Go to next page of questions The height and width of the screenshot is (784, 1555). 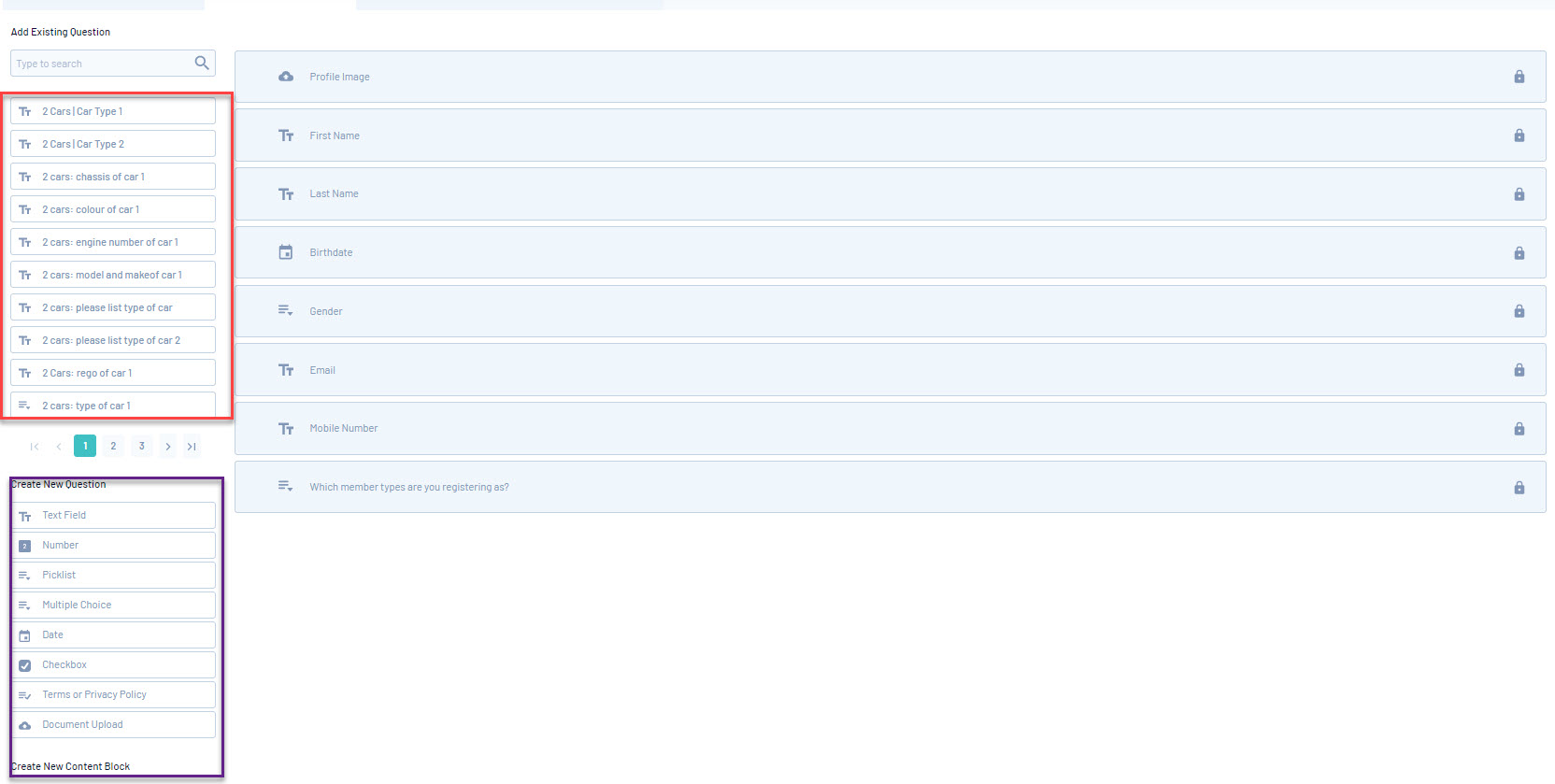pyautogui.click(x=168, y=447)
